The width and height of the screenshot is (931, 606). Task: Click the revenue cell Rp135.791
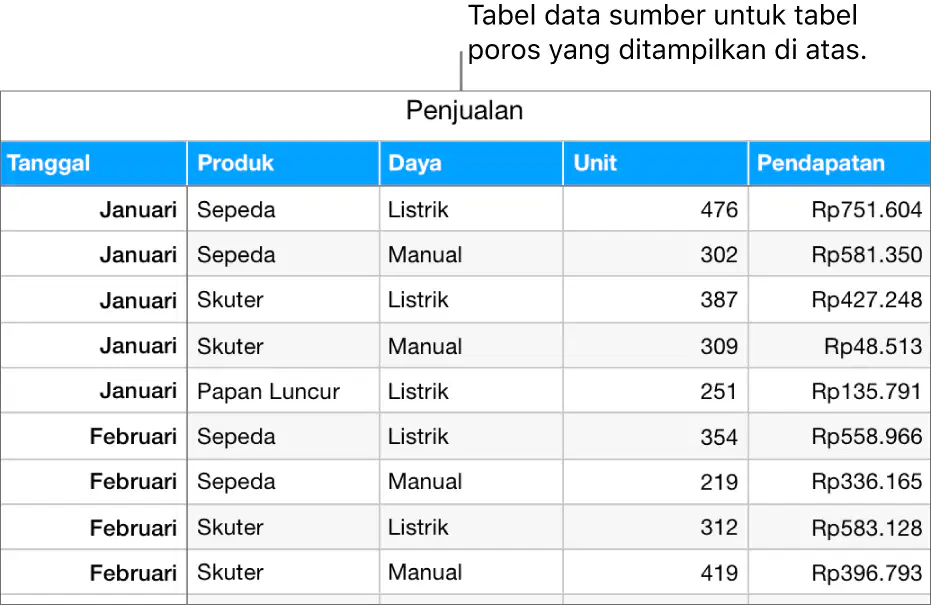point(840,391)
